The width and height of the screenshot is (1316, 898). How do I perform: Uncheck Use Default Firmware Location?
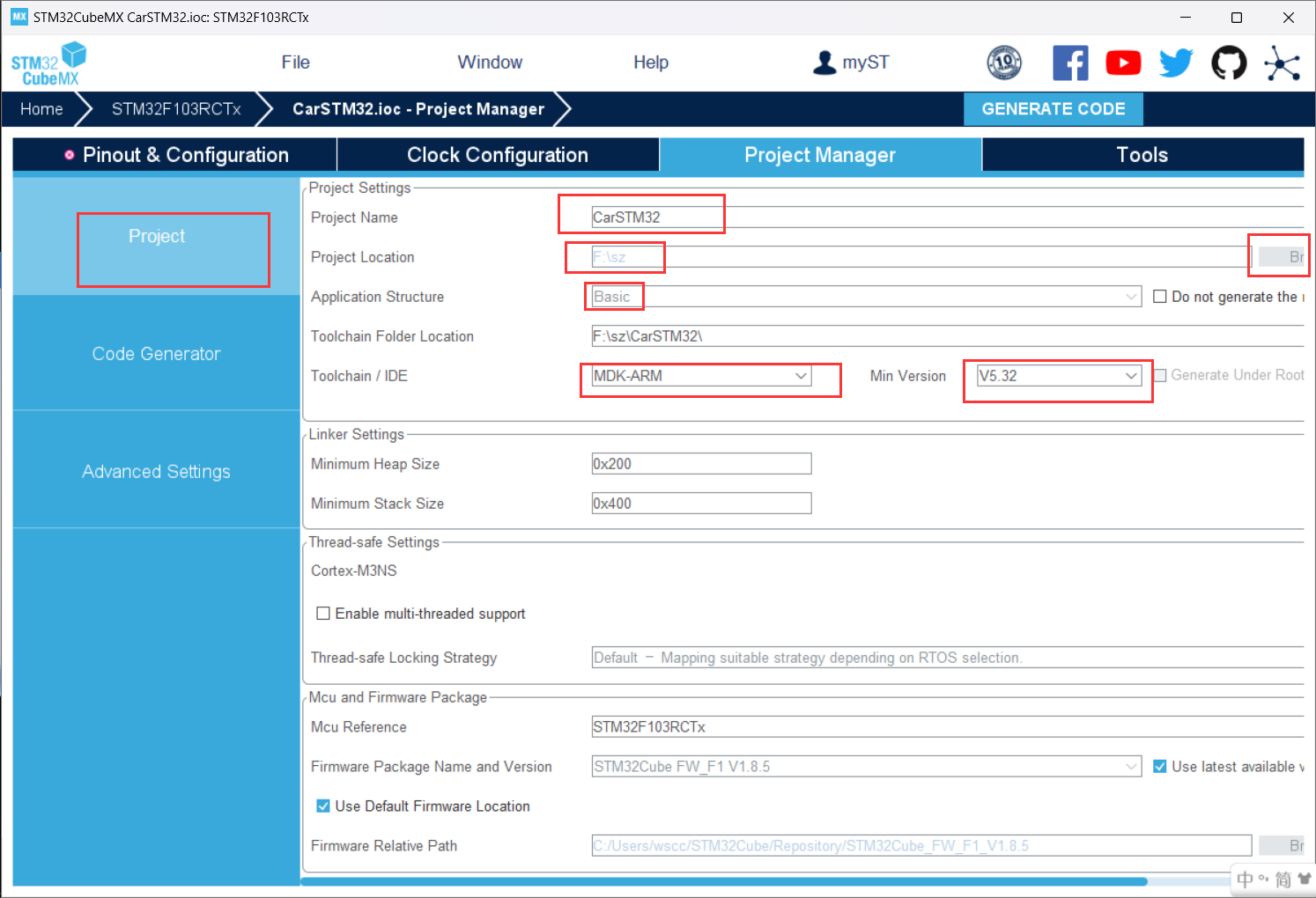click(x=323, y=806)
